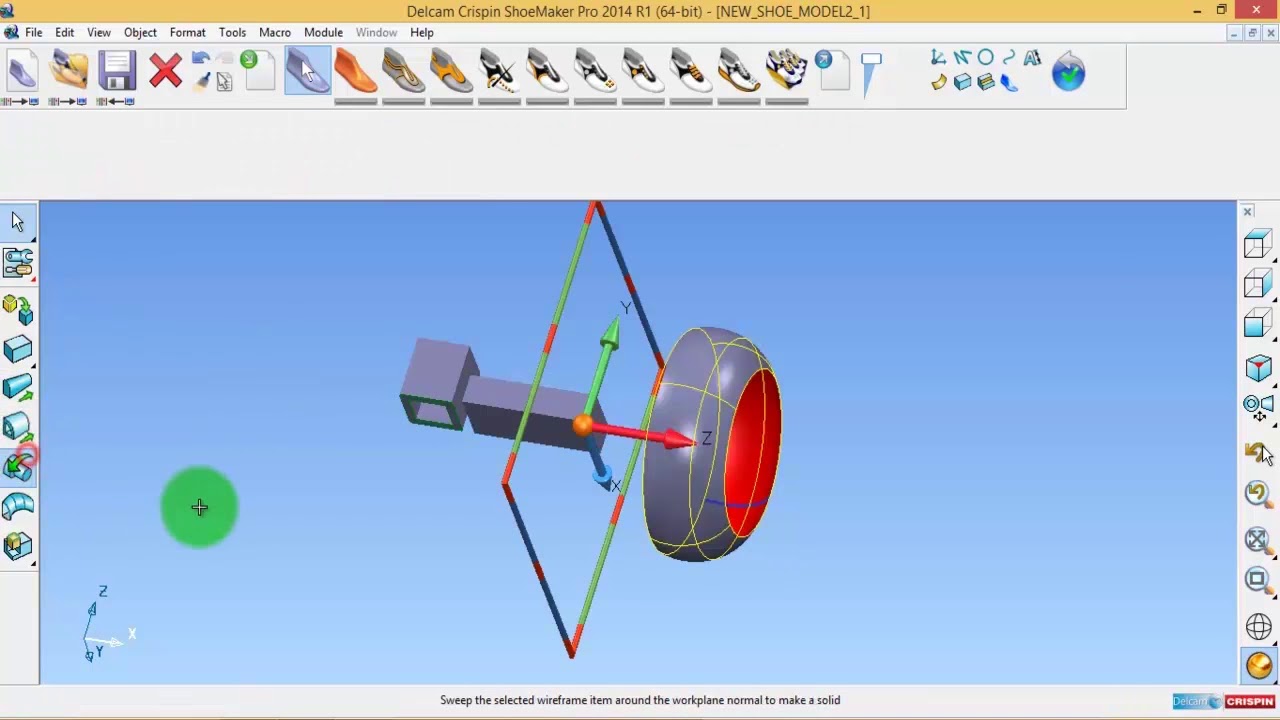Click the grey shoe with yellow lines icon
The height and width of the screenshot is (720, 1280).
(404, 72)
